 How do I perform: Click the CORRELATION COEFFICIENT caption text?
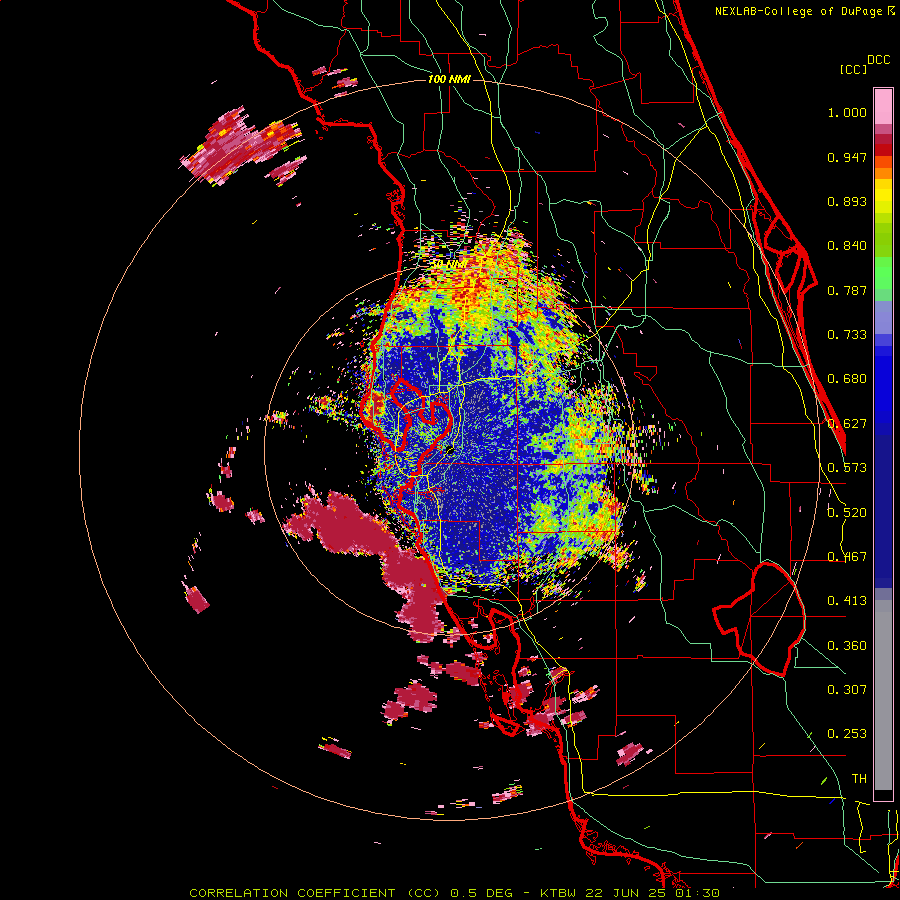pos(292,893)
